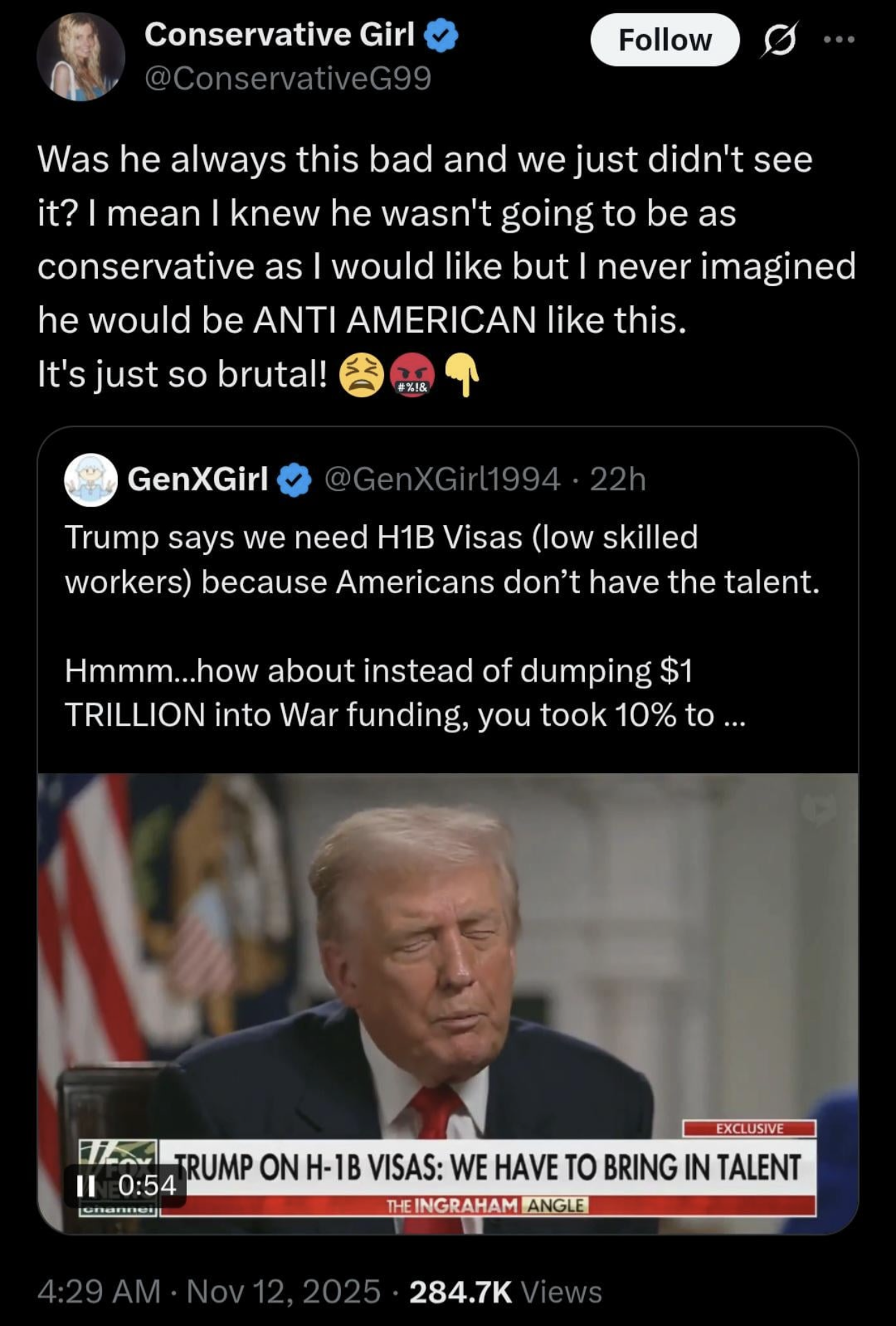
Task: Click the red angry cursing emoji
Action: pyautogui.click(x=413, y=374)
